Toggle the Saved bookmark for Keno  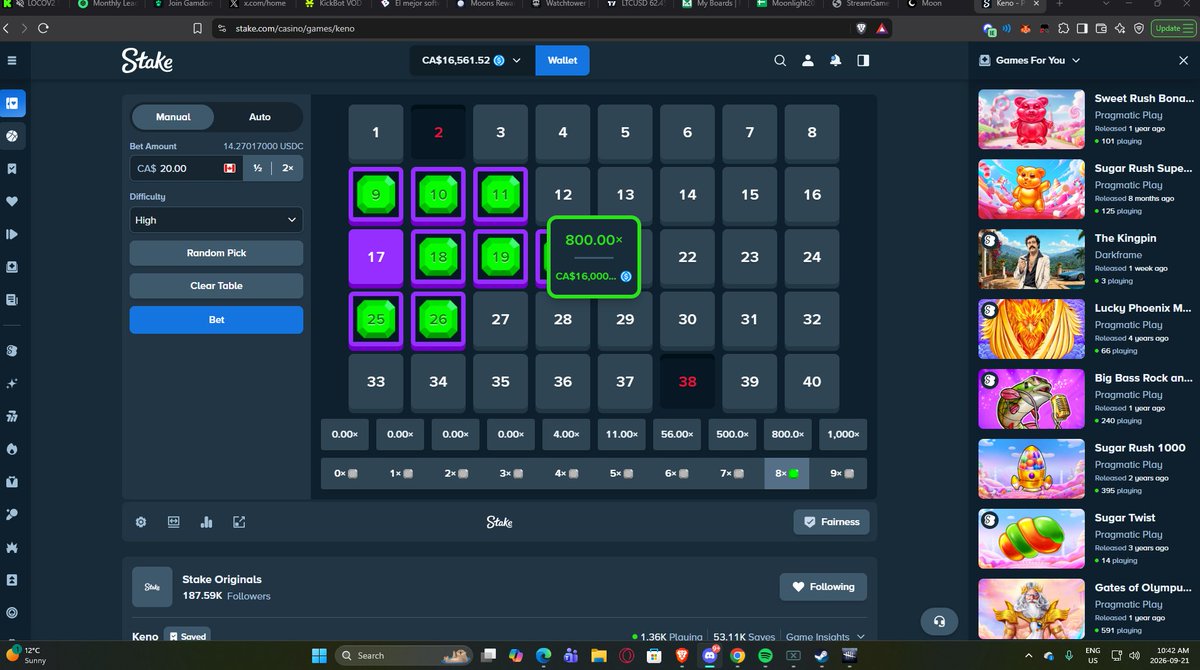point(186,636)
